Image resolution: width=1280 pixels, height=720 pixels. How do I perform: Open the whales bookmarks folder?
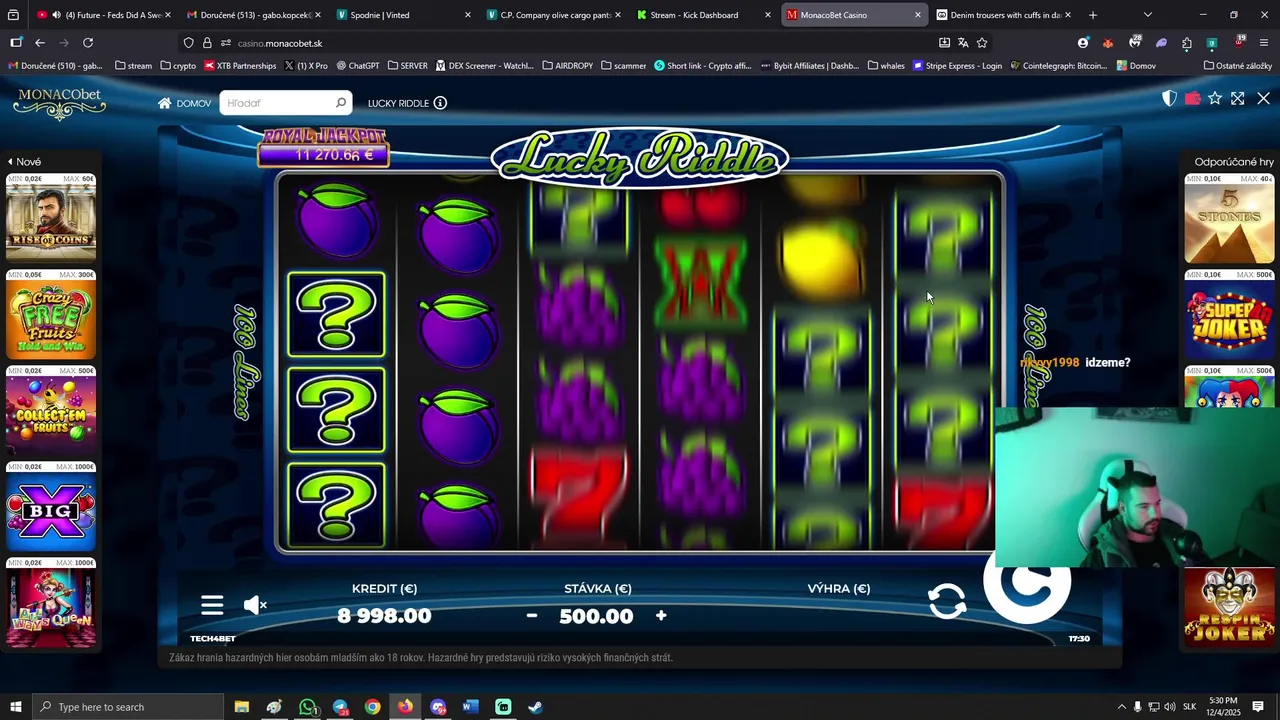point(886,66)
